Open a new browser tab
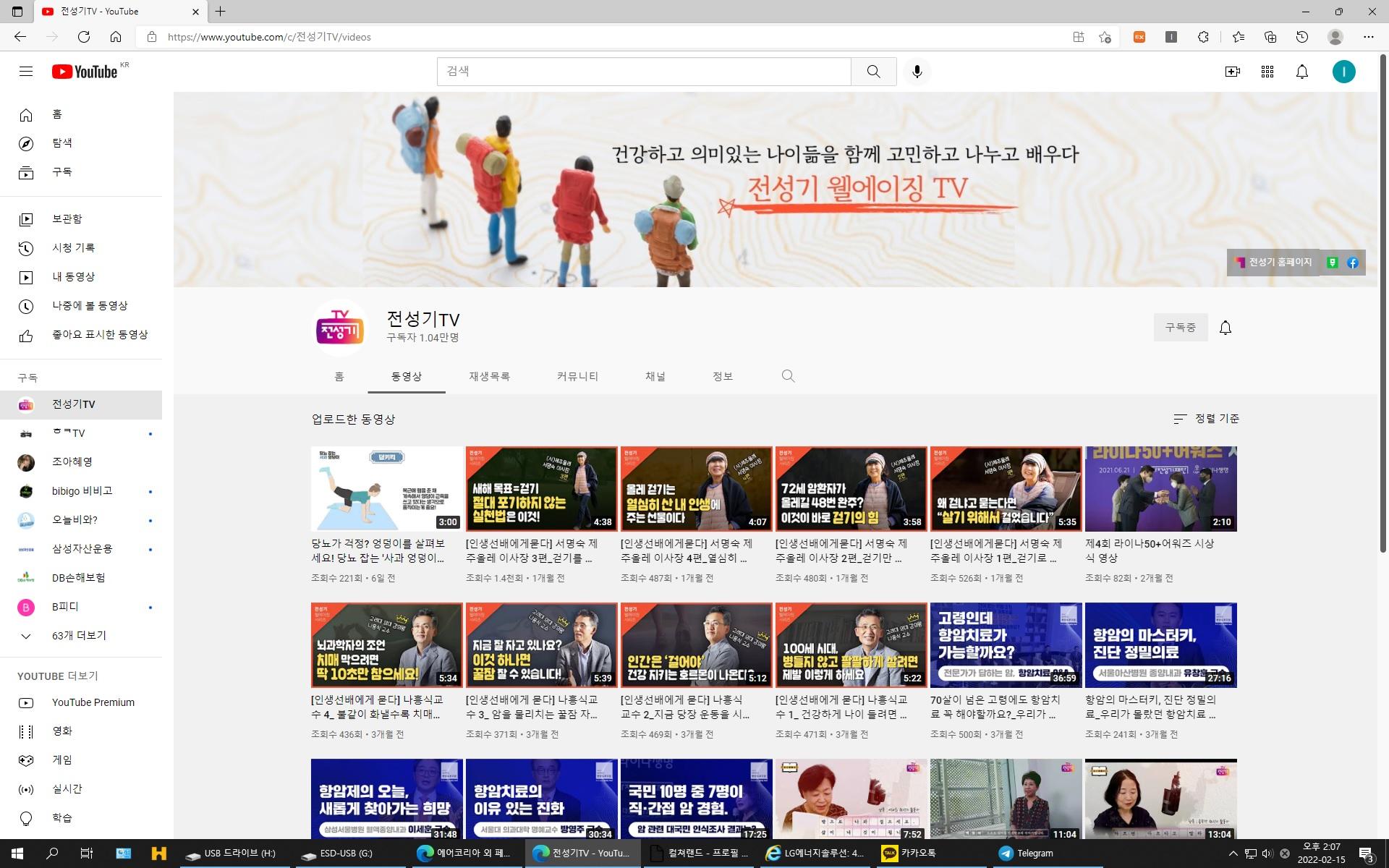 (x=221, y=11)
